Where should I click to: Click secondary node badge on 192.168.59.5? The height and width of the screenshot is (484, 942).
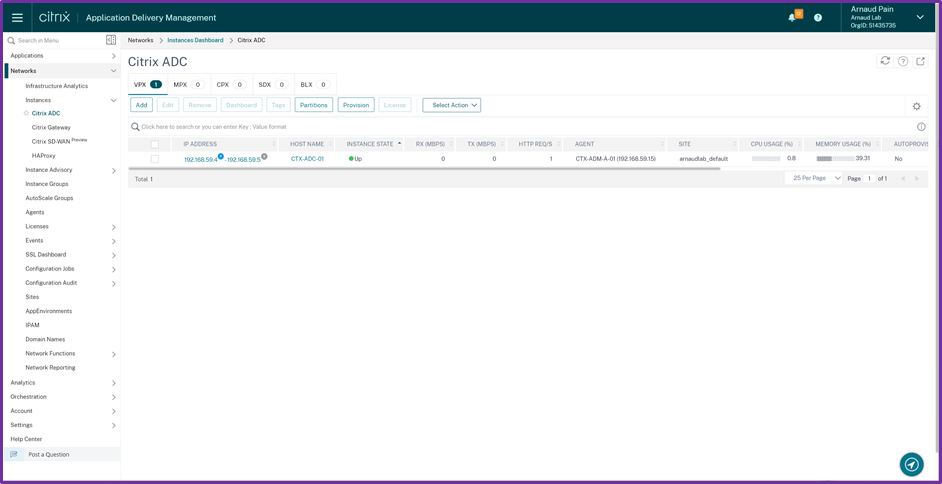coord(264,156)
